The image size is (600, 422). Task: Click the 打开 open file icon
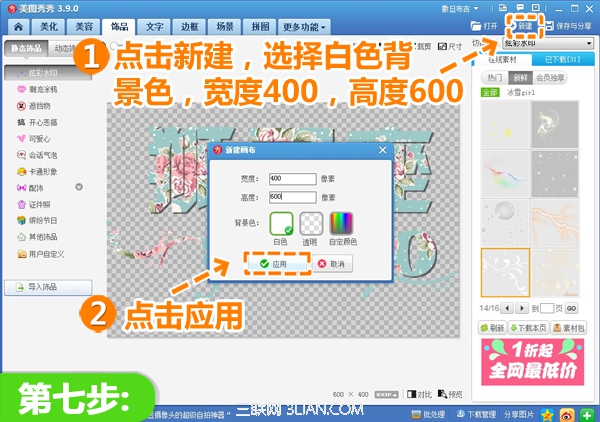point(483,25)
